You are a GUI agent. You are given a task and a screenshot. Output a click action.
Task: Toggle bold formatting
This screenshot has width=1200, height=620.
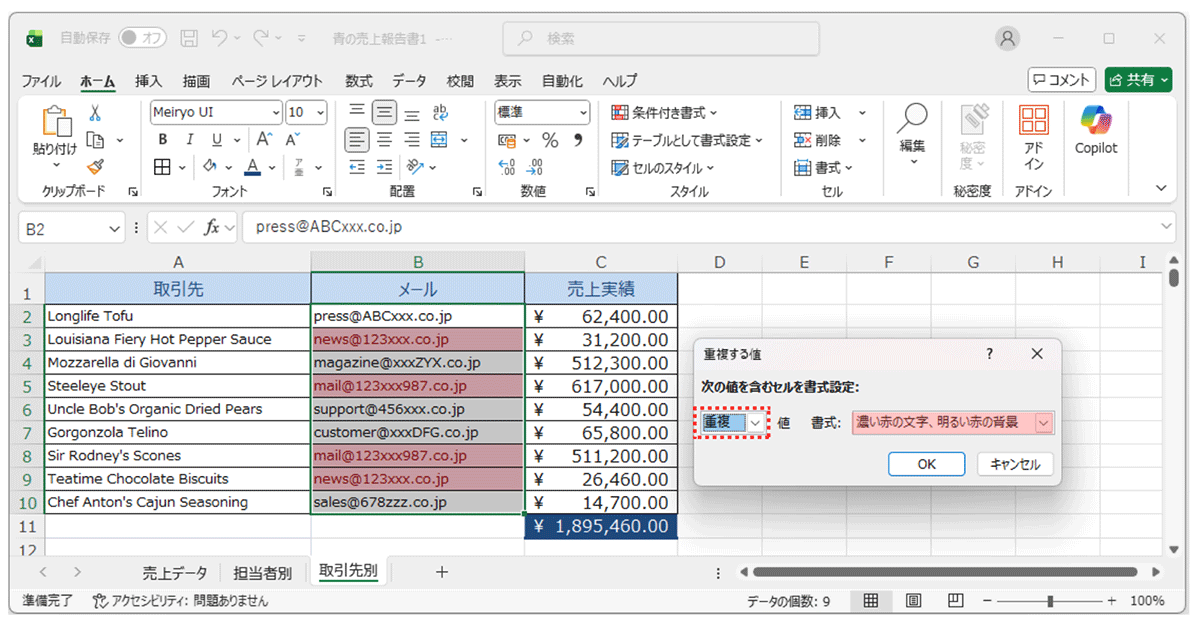[x=162, y=140]
